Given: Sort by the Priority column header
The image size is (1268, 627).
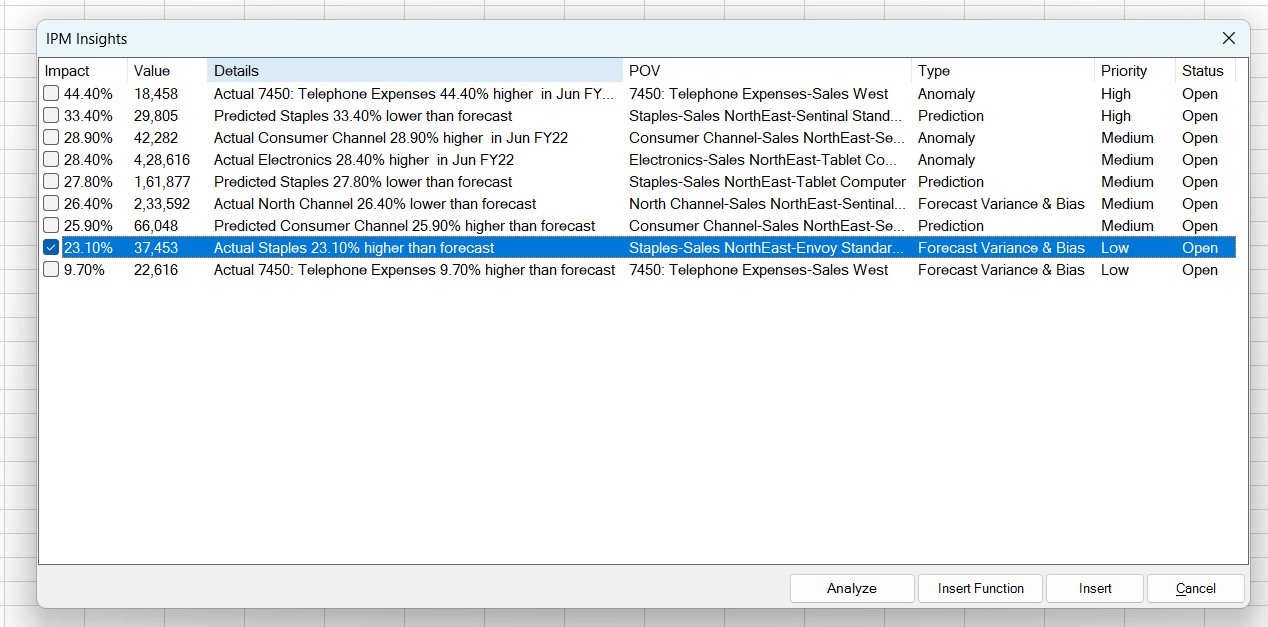Looking at the screenshot, I should [x=1135, y=71].
